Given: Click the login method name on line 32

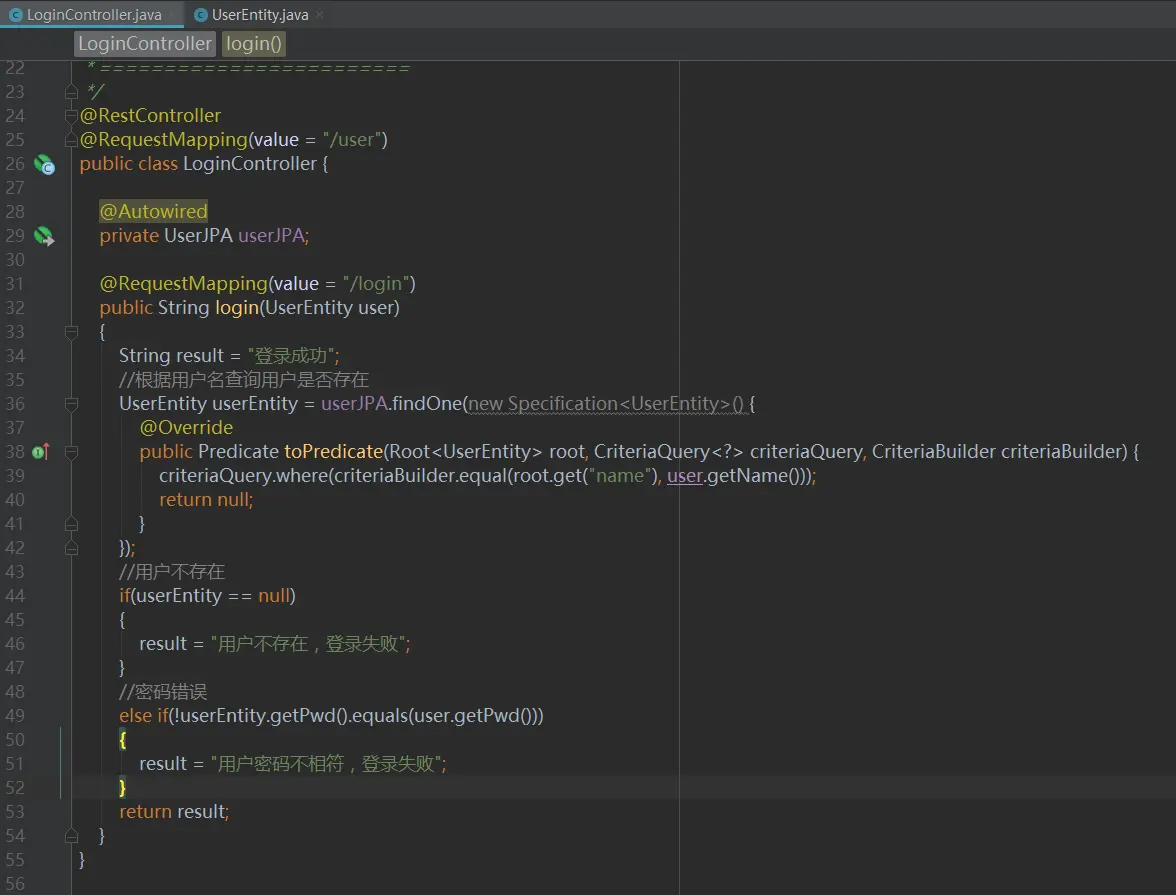Looking at the screenshot, I should [237, 308].
